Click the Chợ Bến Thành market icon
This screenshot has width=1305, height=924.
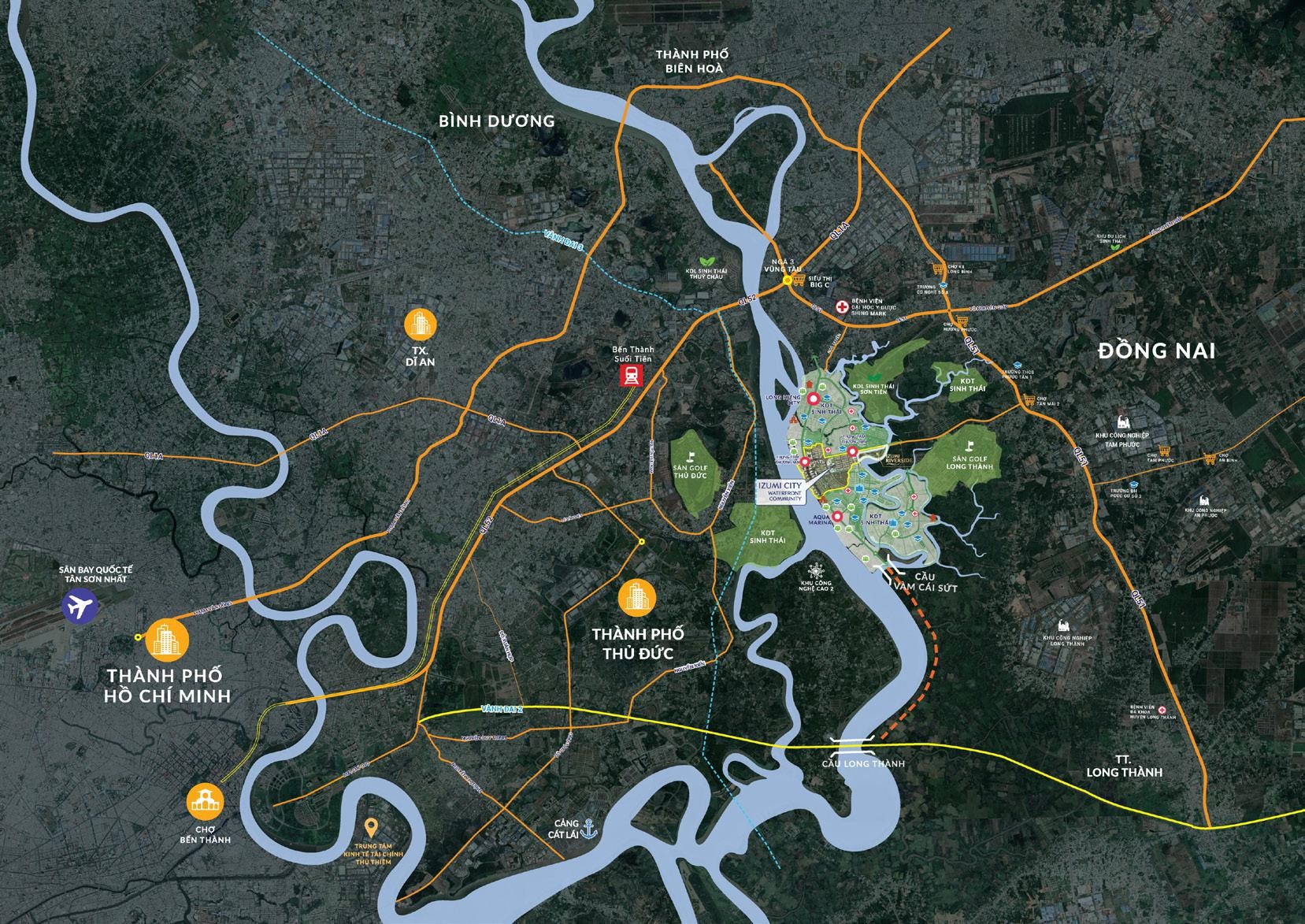[x=206, y=802]
